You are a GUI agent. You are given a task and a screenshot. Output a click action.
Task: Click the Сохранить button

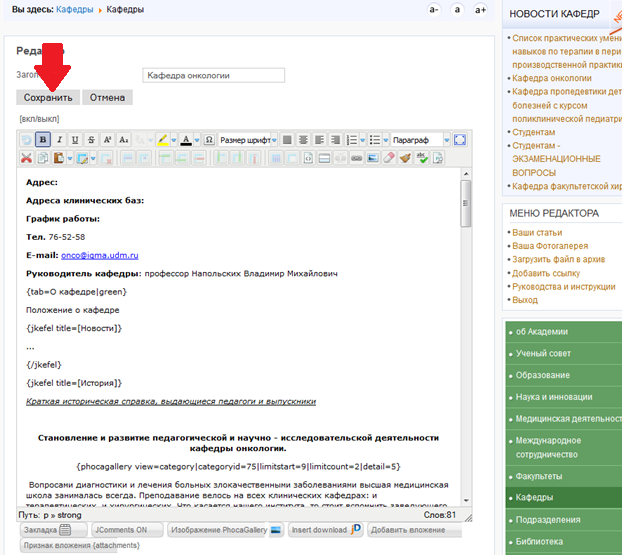click(48, 98)
